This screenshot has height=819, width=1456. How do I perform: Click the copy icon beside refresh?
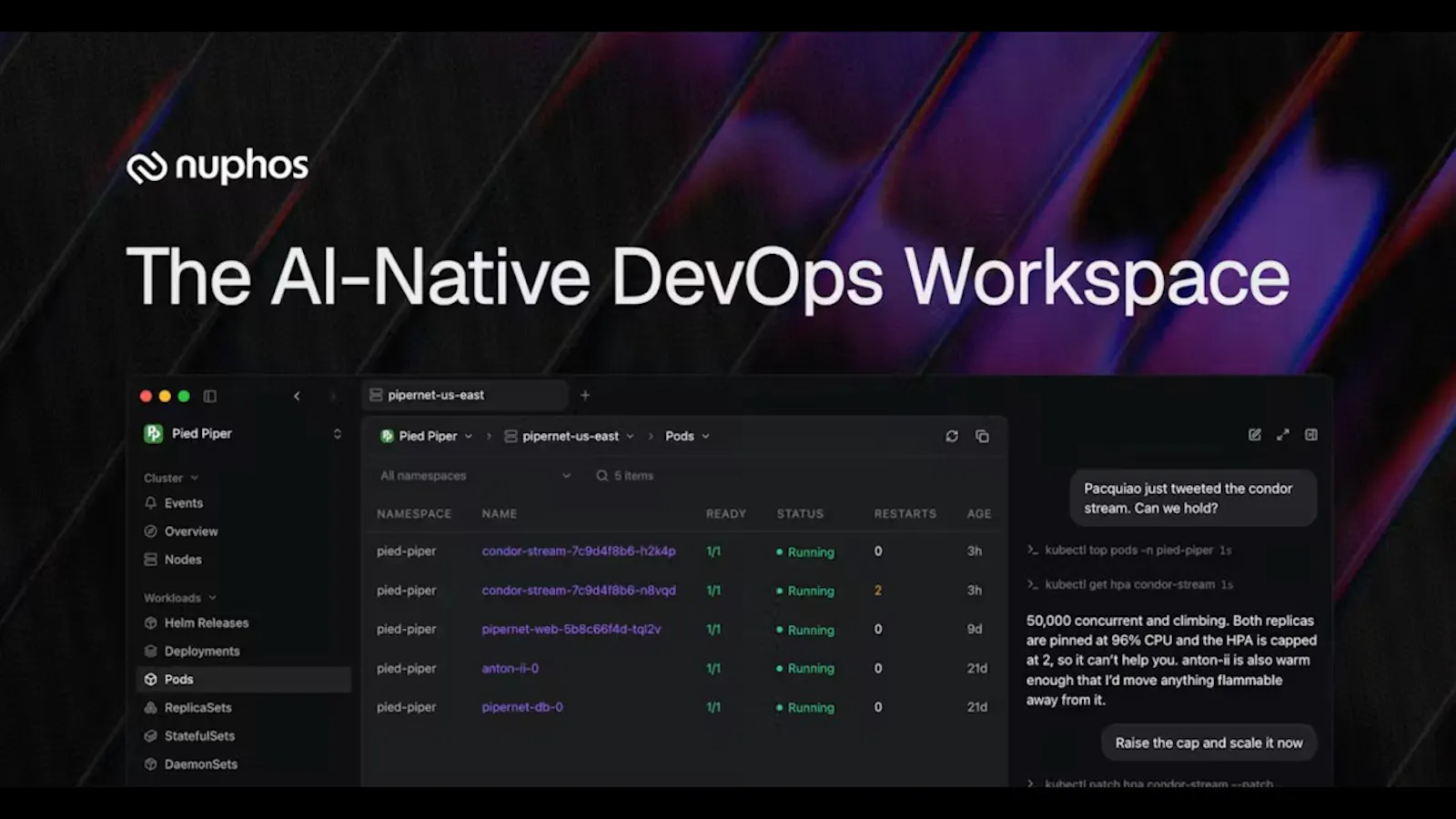tap(982, 436)
